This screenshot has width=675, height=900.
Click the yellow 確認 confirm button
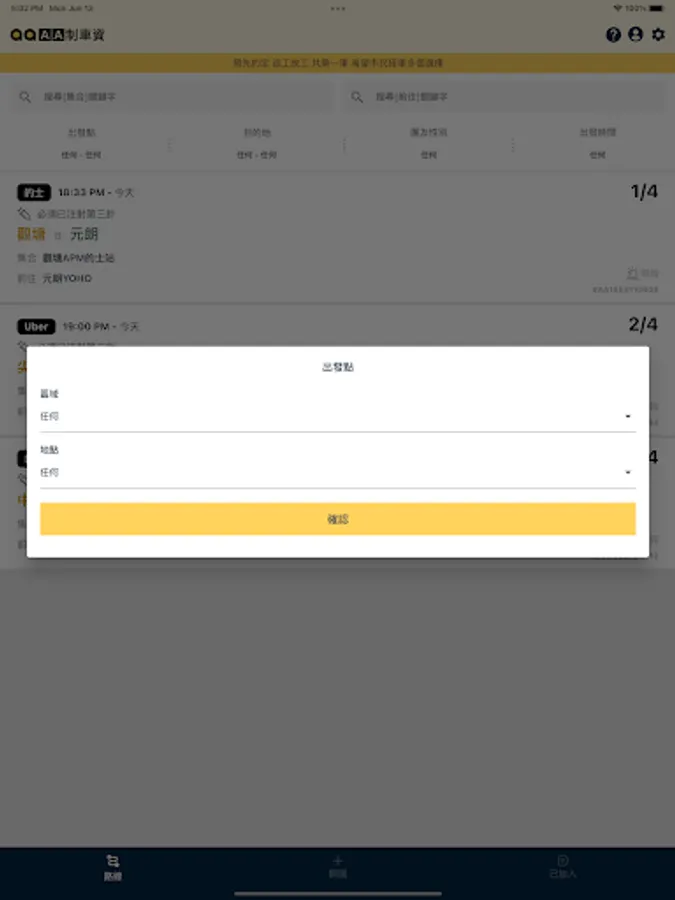point(338,519)
